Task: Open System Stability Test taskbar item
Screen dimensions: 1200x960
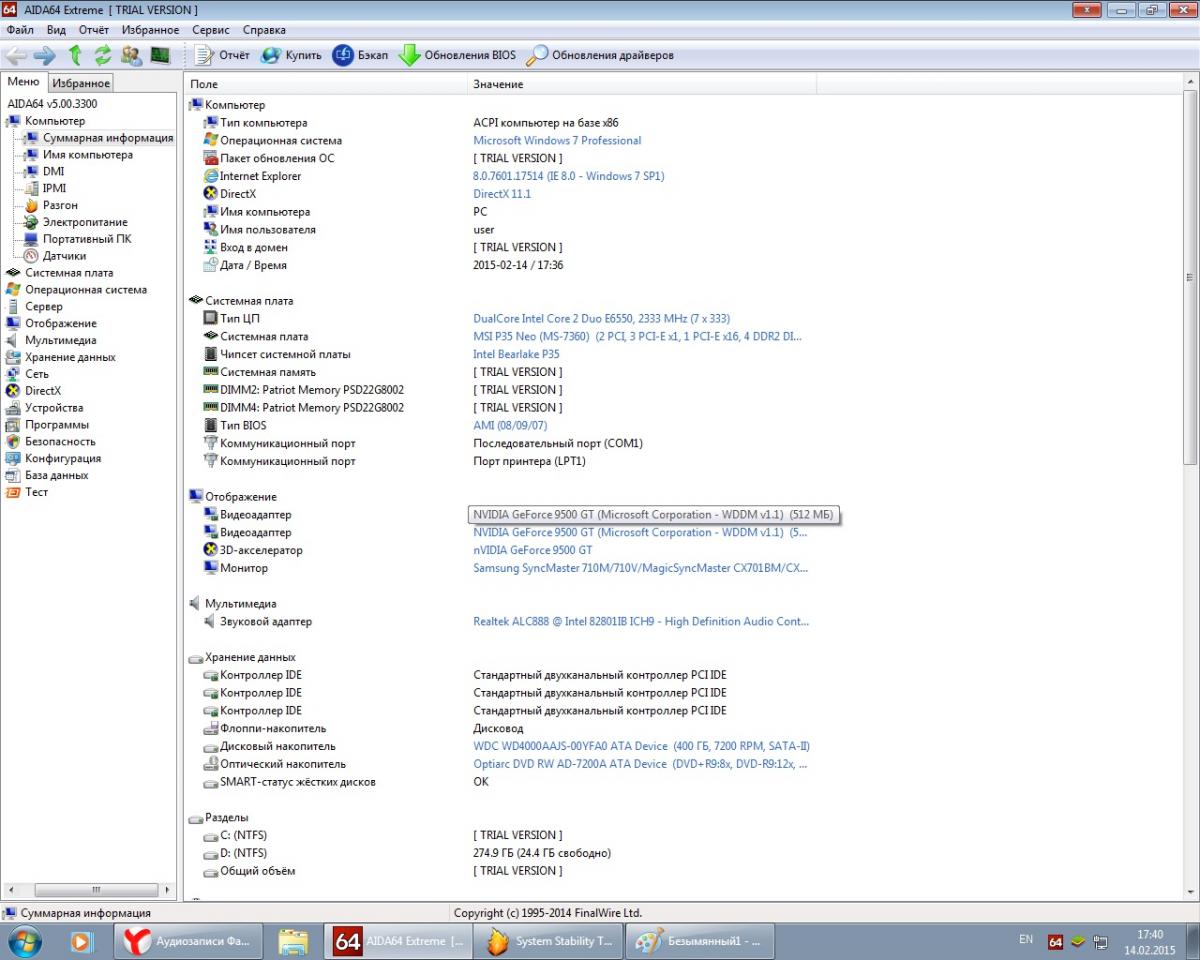Action: coord(547,942)
